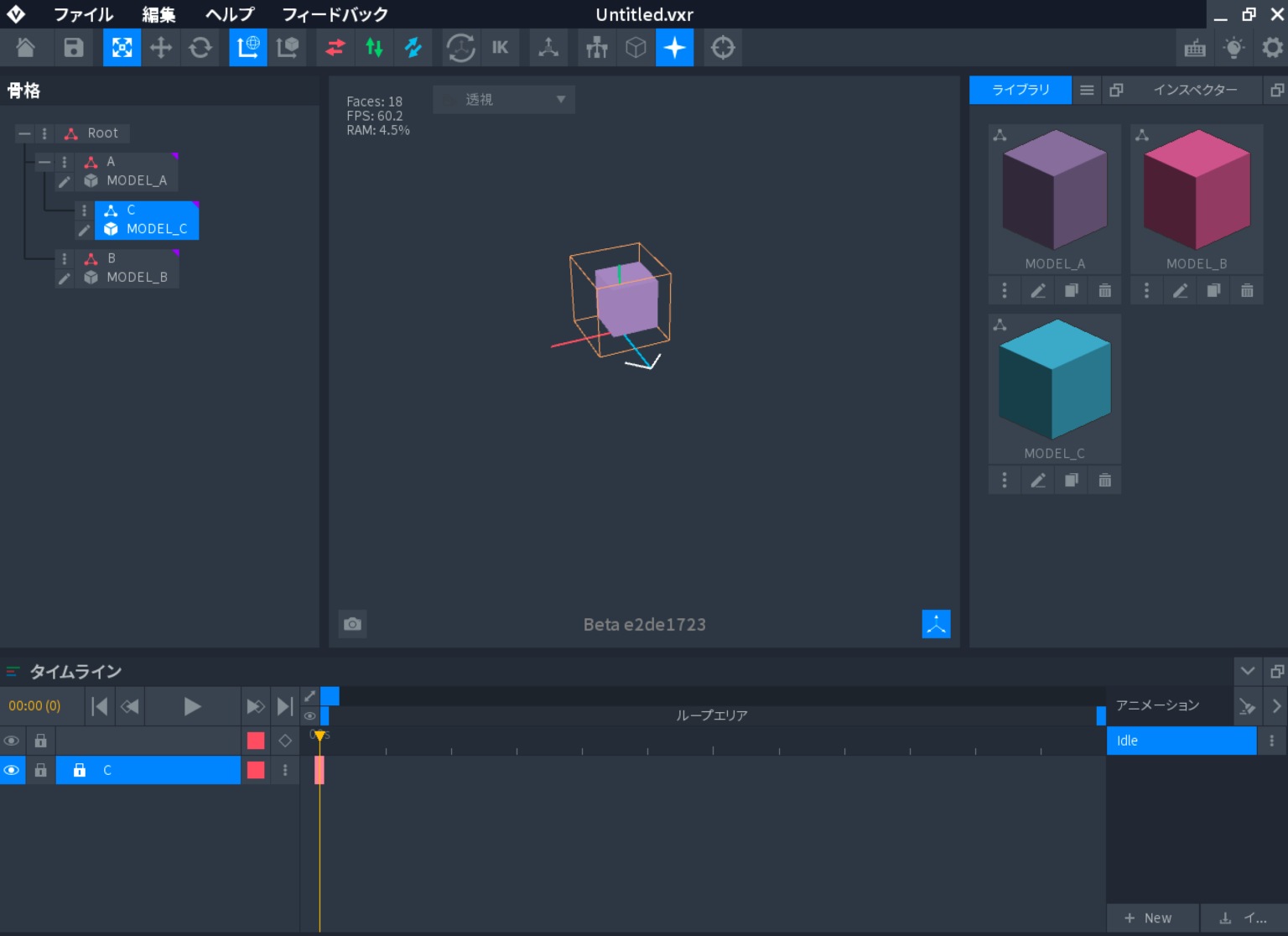Click the red keyframe swatch for track C
Image resolution: width=1288 pixels, height=936 pixels.
pyautogui.click(x=256, y=770)
